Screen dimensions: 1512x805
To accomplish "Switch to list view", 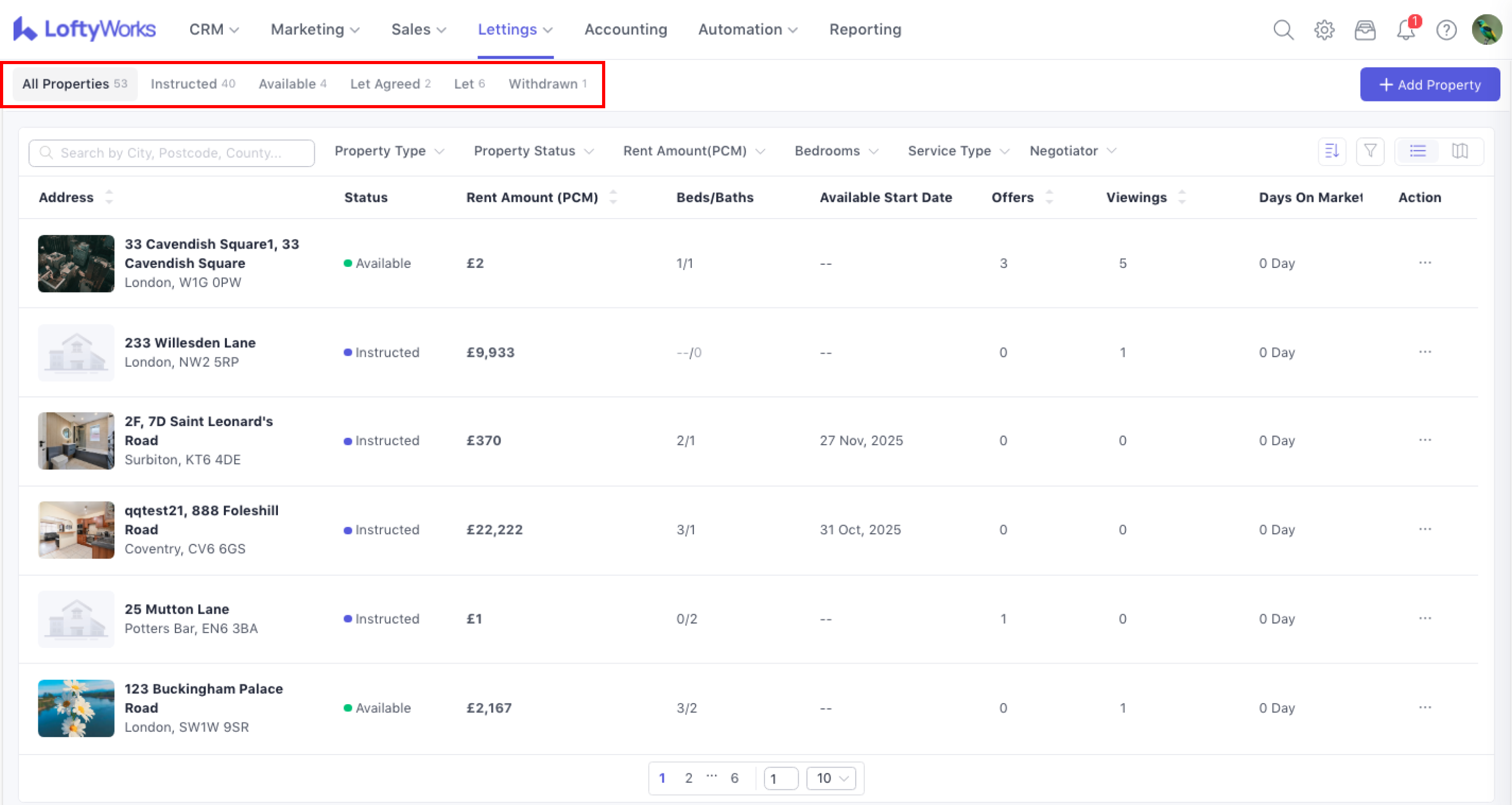I will coord(1417,151).
